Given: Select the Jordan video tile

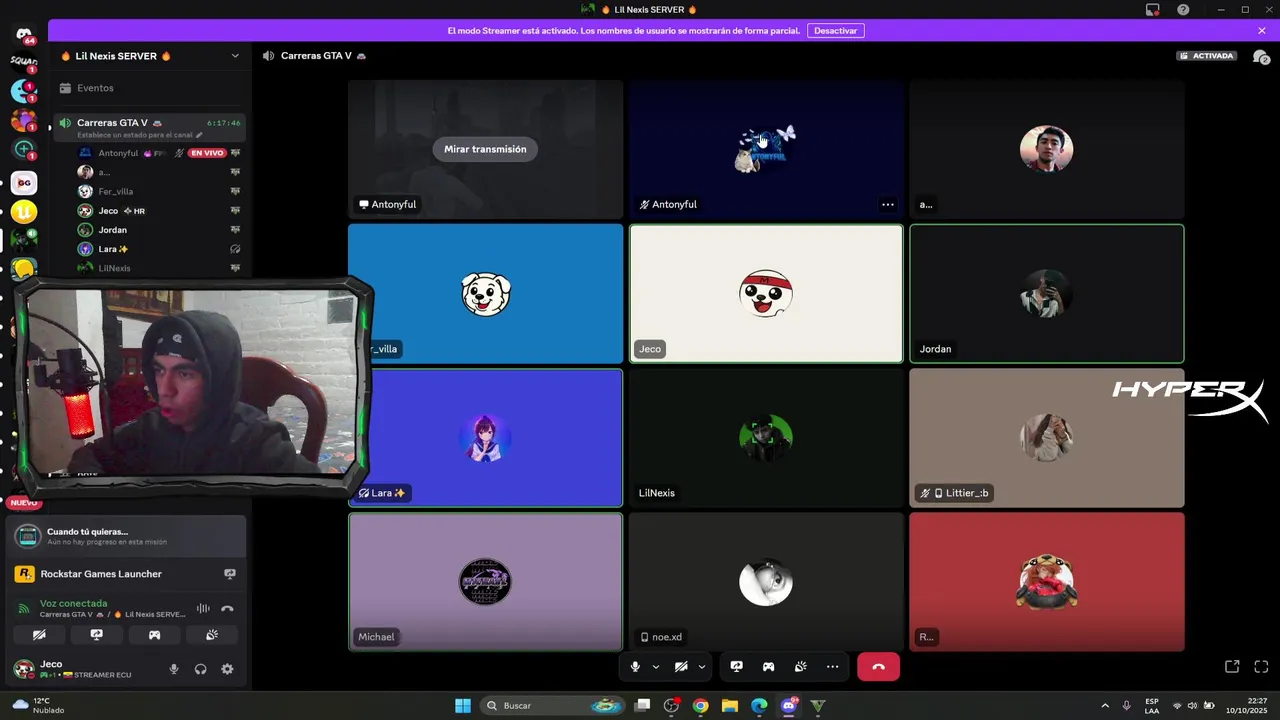Looking at the screenshot, I should [x=1047, y=293].
